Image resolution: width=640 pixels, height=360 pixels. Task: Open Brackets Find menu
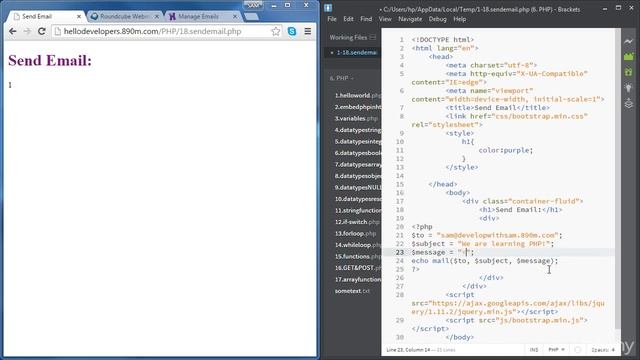coord(366,19)
